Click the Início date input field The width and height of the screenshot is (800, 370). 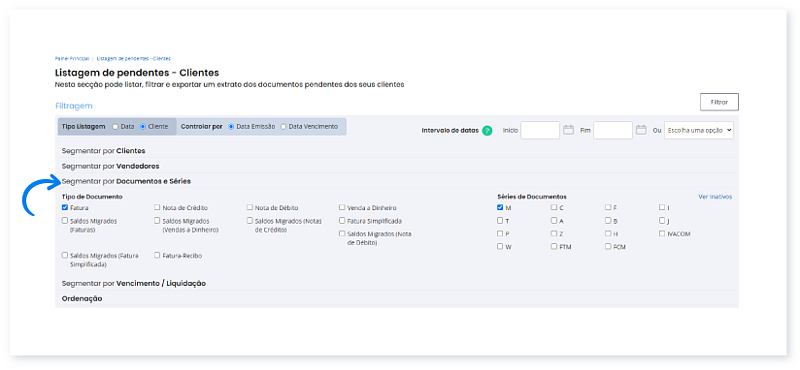click(540, 130)
